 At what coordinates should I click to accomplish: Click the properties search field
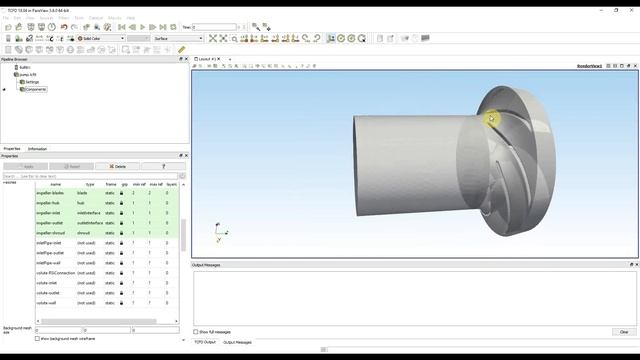click(90, 176)
